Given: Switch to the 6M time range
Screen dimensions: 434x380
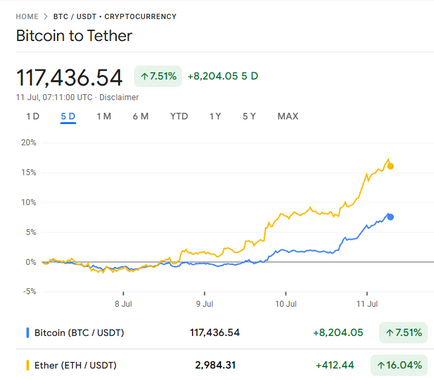Looking at the screenshot, I should point(140,116).
